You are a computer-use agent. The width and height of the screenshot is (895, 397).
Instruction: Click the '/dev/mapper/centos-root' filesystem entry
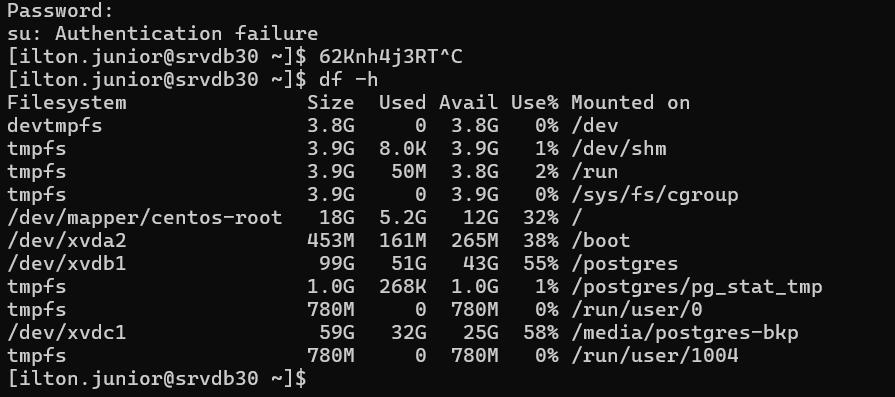145,217
